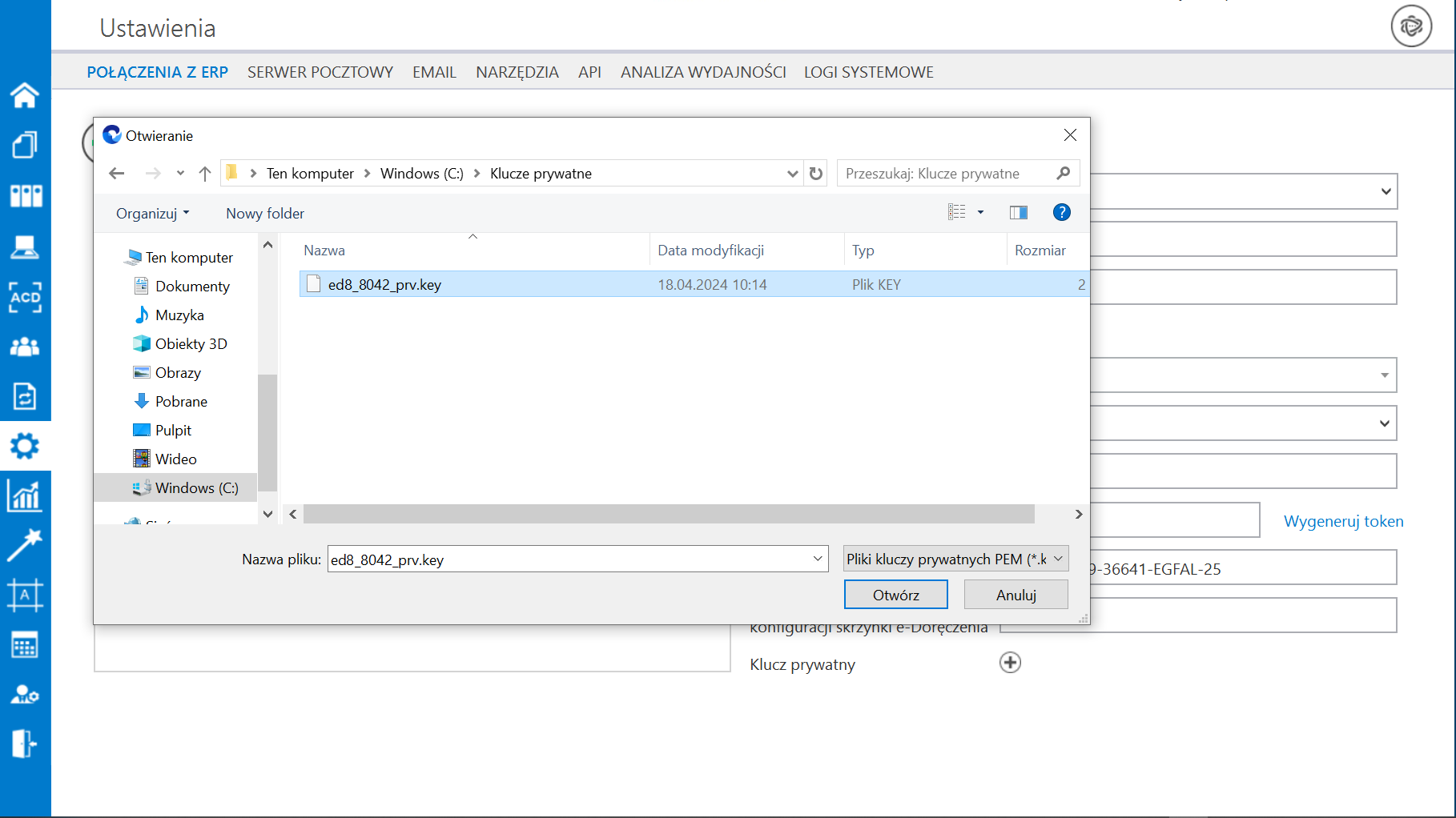Click the add private key plus icon

pyautogui.click(x=1010, y=663)
